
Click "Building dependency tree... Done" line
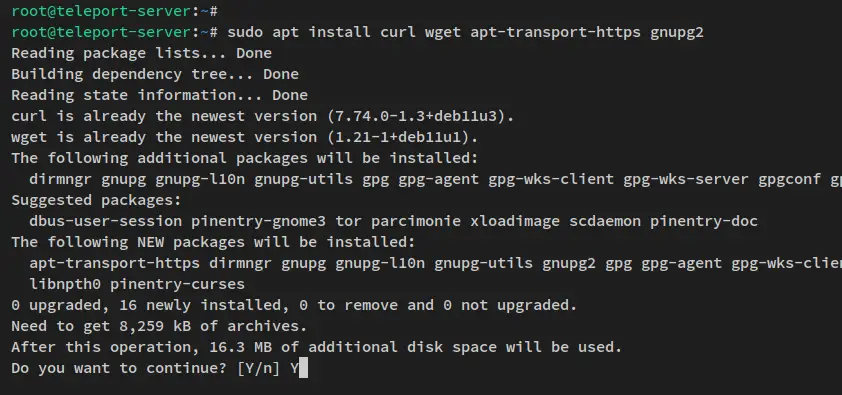pyautogui.click(x=155, y=75)
